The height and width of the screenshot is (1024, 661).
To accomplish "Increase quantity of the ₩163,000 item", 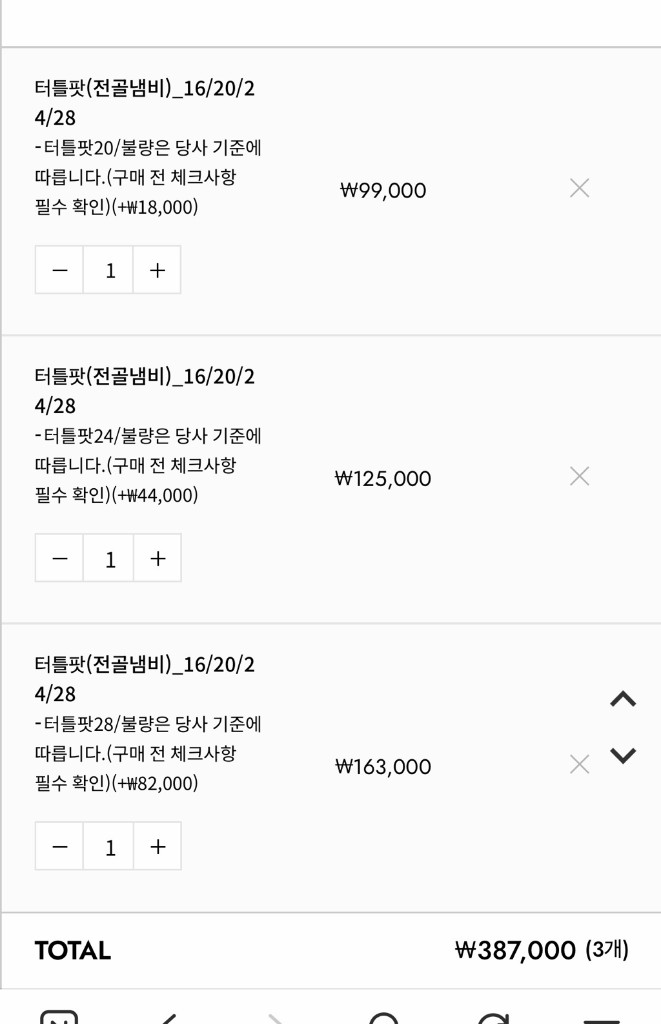I will point(157,845).
